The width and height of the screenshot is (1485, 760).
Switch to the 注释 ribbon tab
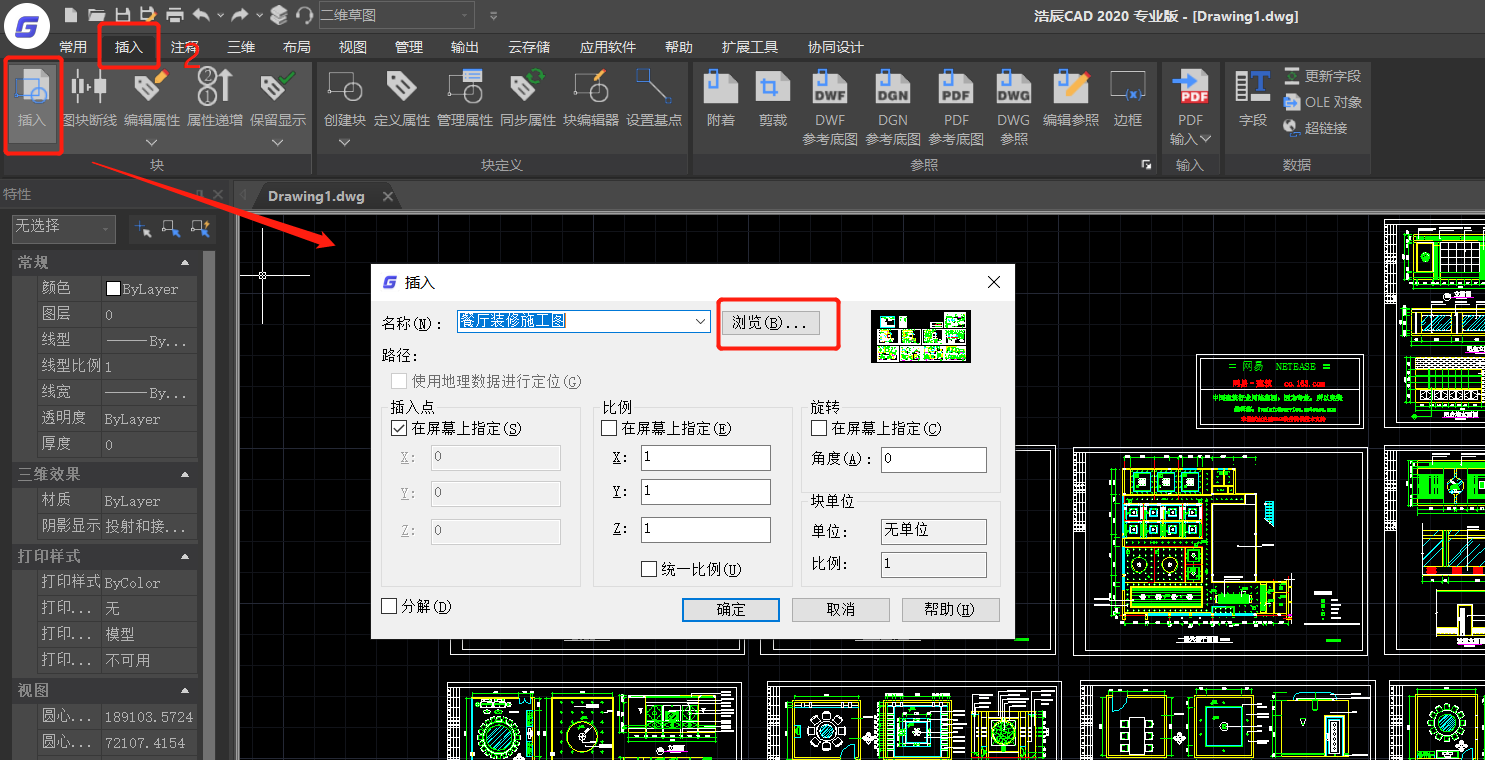185,47
